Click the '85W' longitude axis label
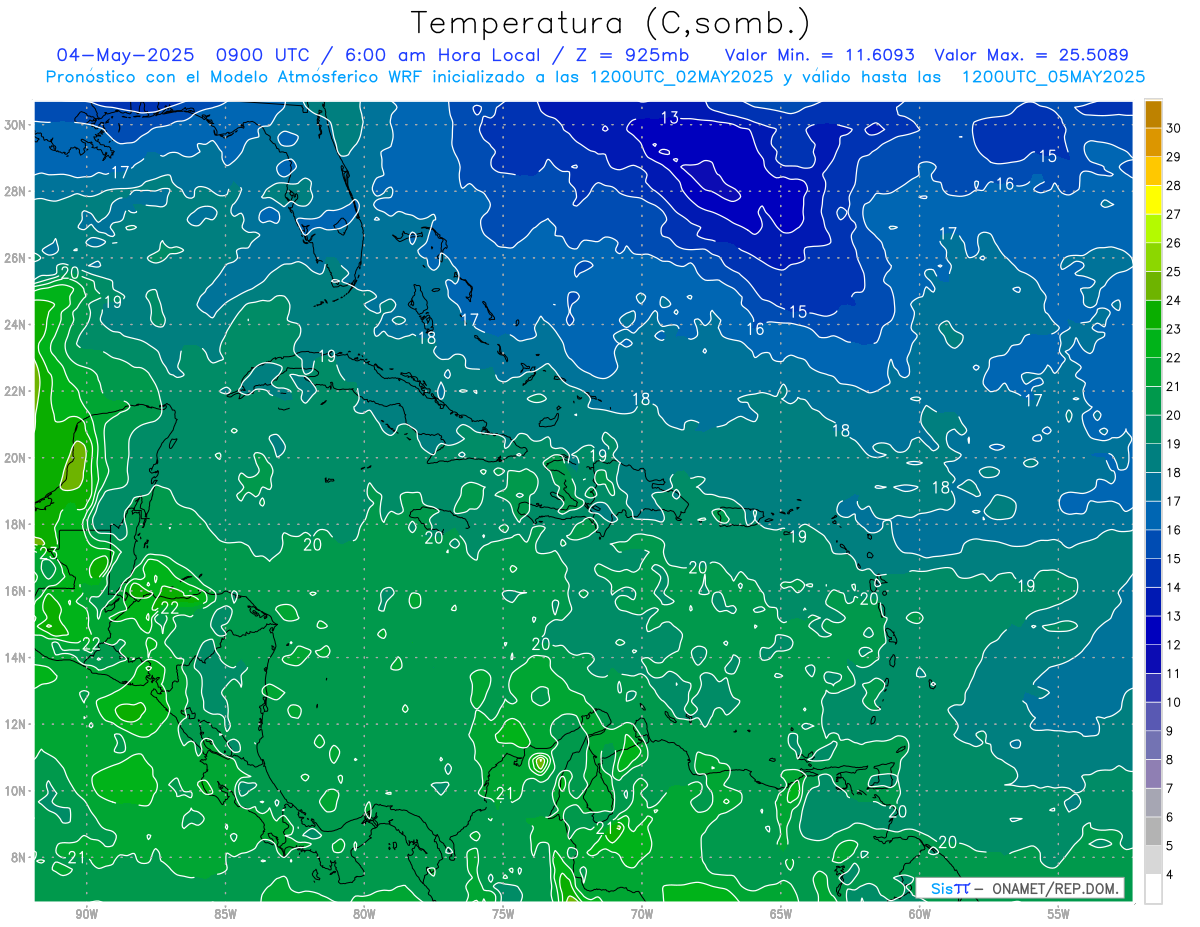This screenshot has width=1200, height=927. [x=225, y=914]
